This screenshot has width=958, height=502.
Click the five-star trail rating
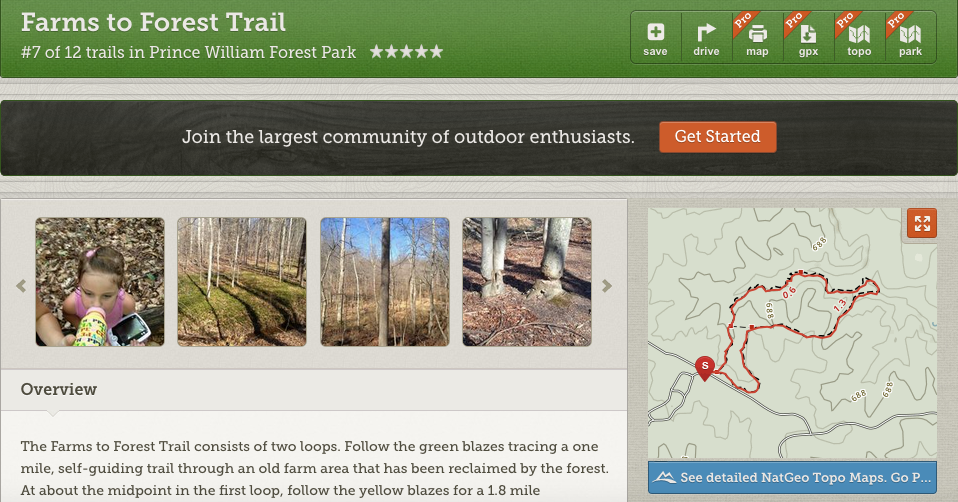pyautogui.click(x=406, y=52)
